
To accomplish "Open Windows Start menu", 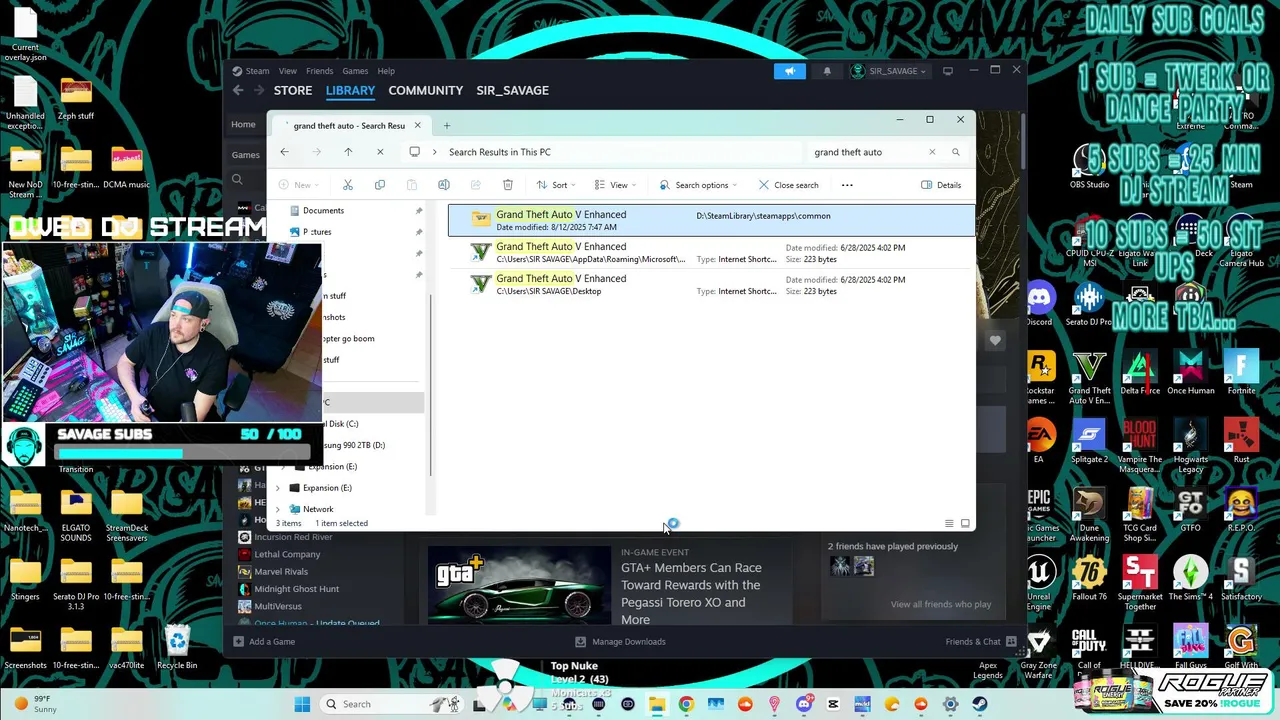I will [x=302, y=704].
